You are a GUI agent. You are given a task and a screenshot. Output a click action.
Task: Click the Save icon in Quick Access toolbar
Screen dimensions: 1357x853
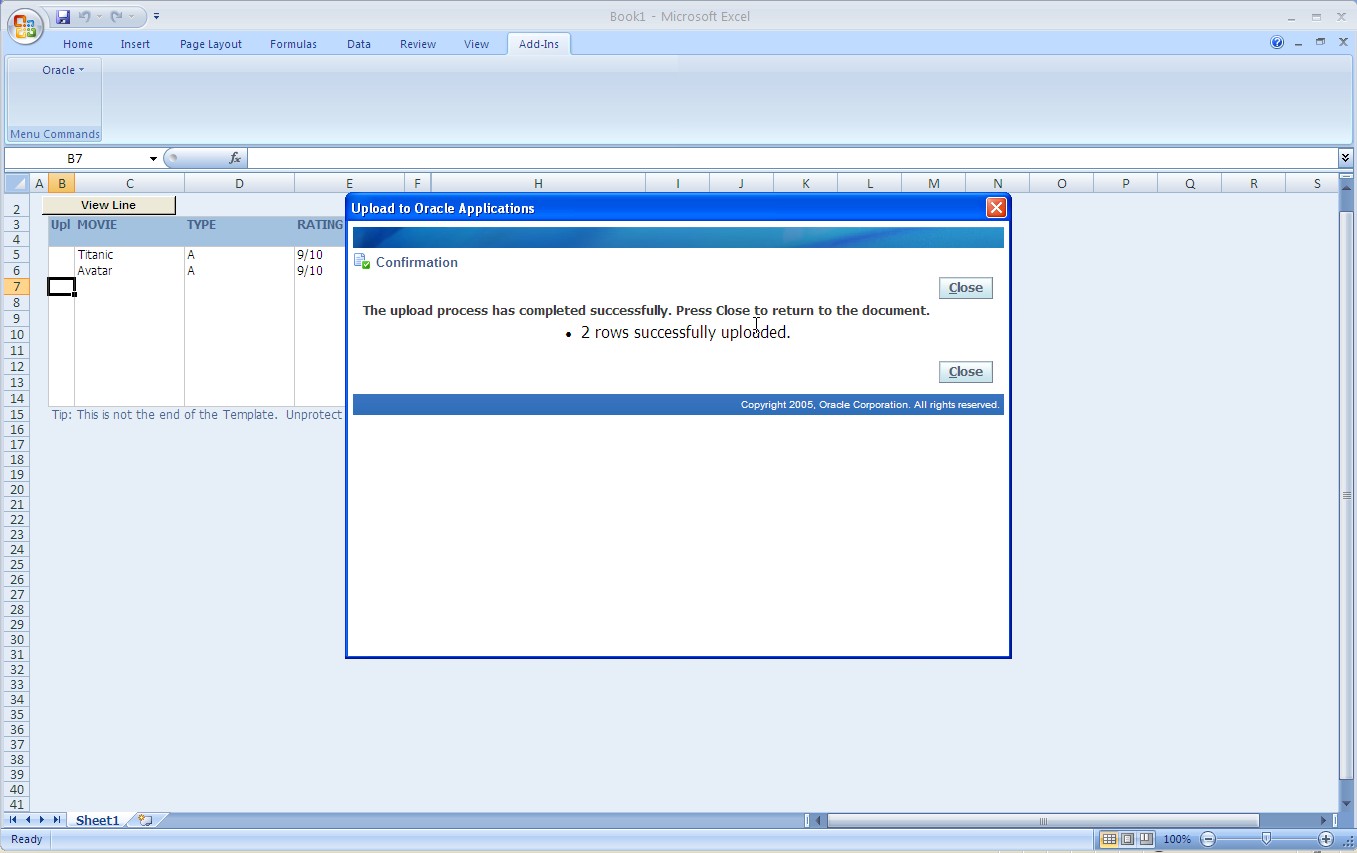(63, 16)
